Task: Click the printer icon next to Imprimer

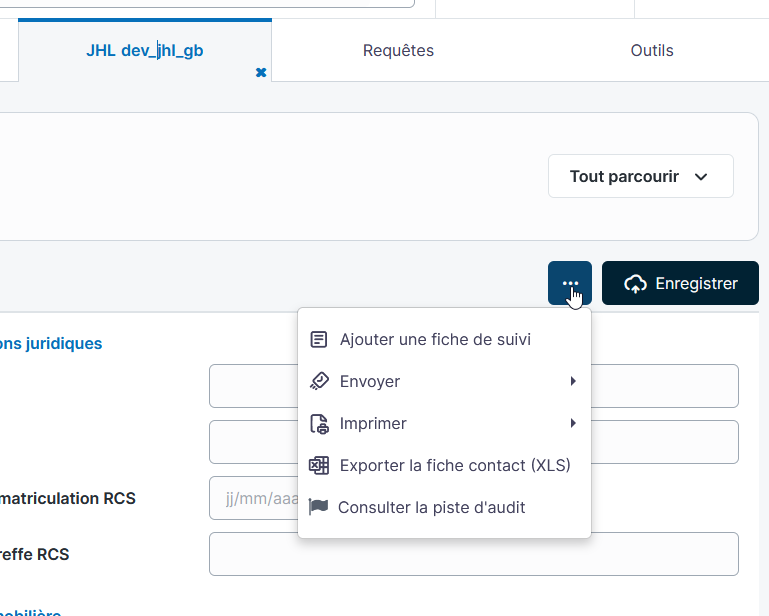Action: click(319, 424)
